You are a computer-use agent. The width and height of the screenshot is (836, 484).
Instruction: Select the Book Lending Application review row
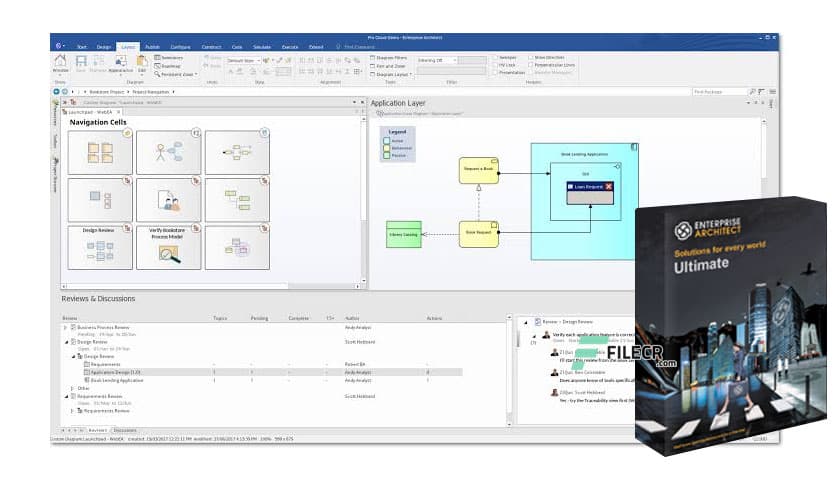pos(263,380)
